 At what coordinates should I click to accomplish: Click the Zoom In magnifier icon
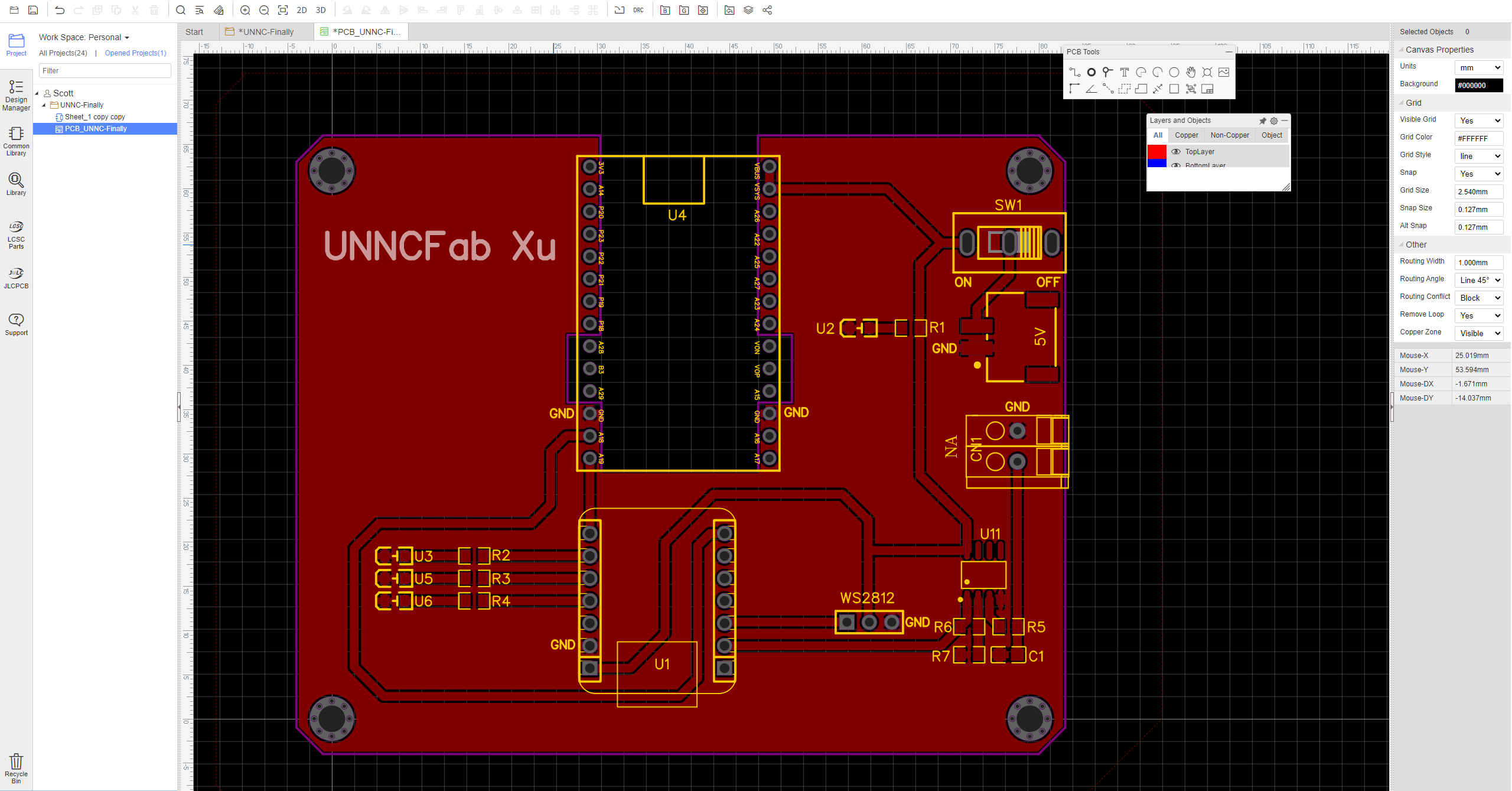tap(245, 10)
